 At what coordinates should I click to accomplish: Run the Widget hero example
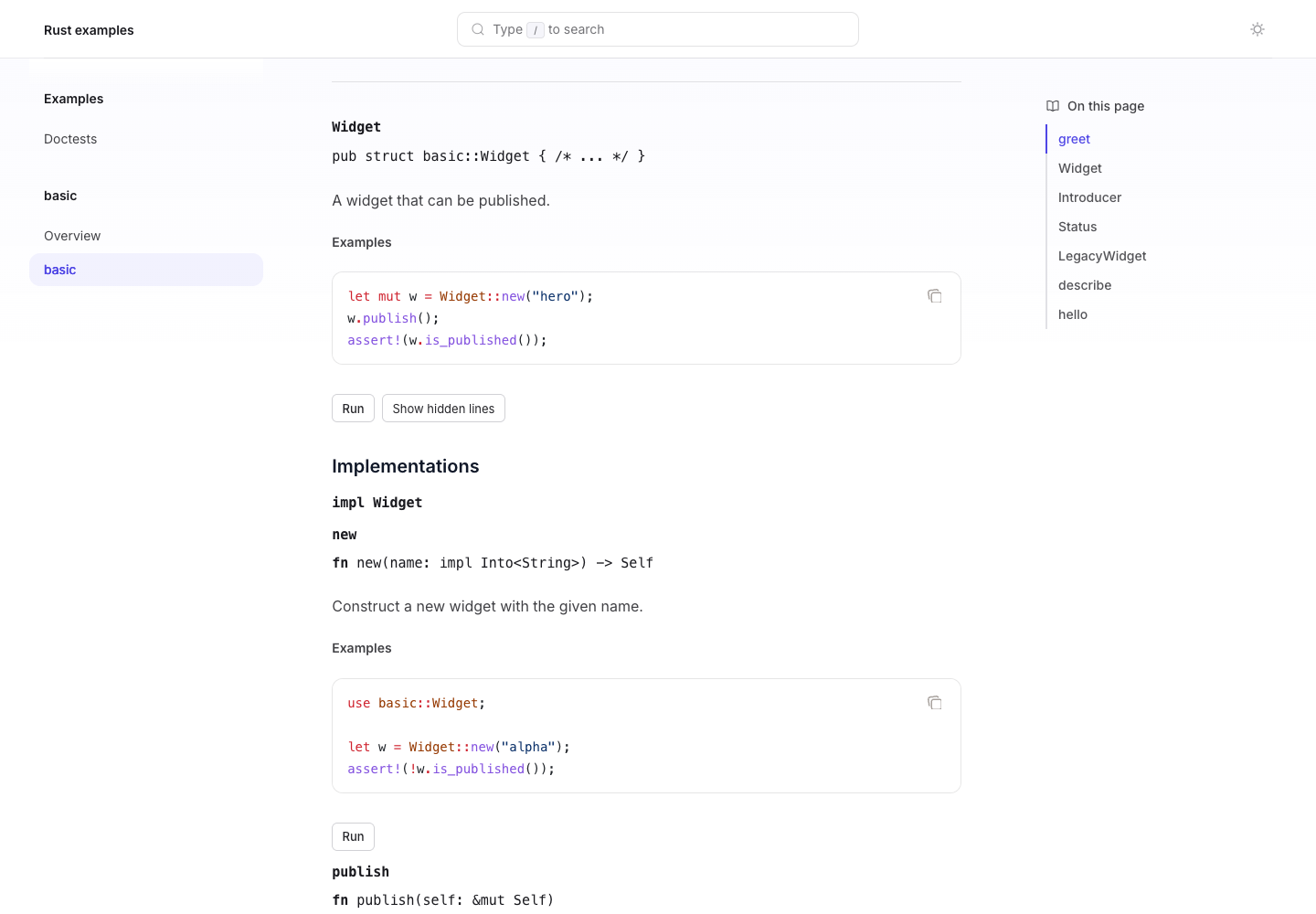(x=353, y=409)
